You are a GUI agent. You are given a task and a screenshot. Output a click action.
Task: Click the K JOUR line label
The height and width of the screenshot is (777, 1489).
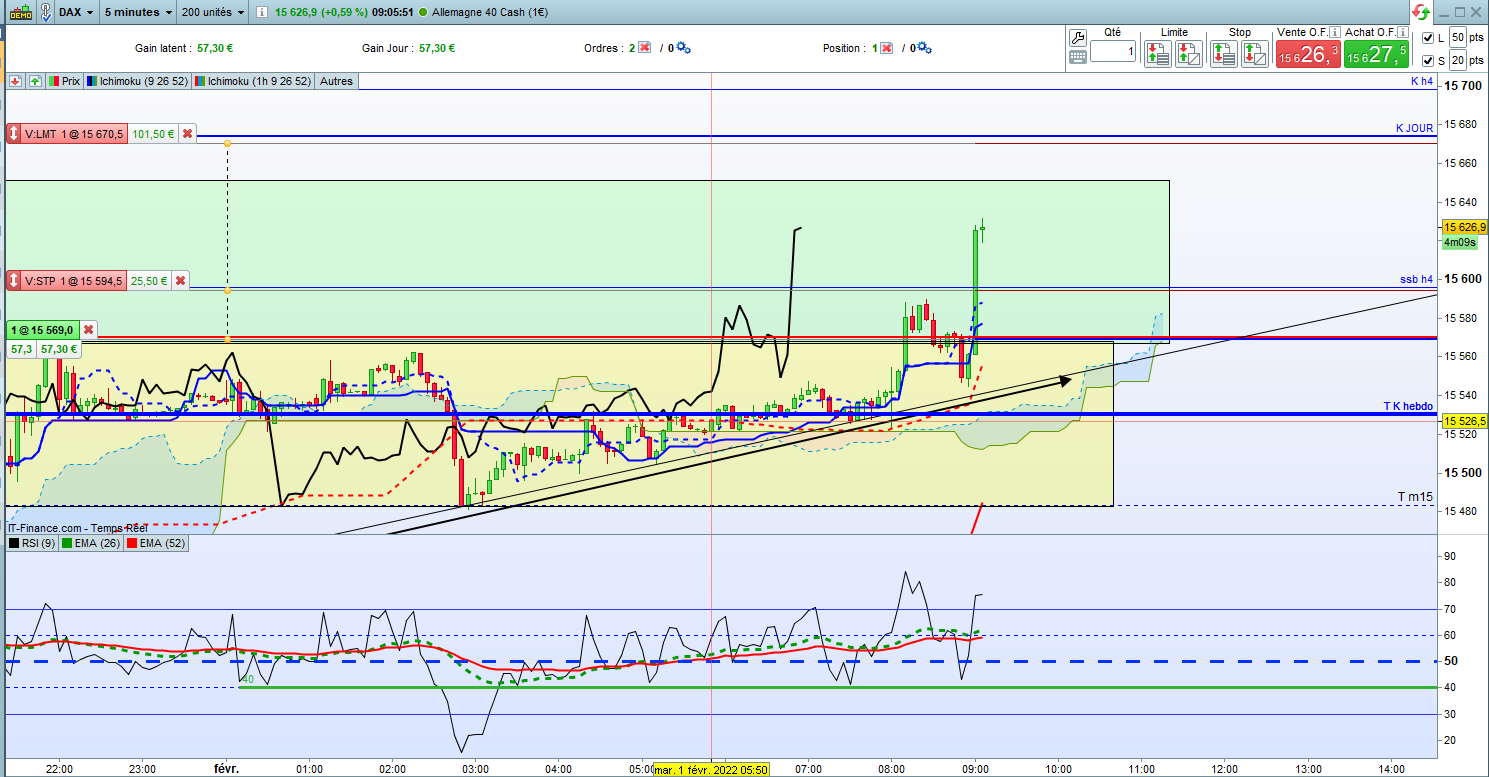(x=1414, y=128)
